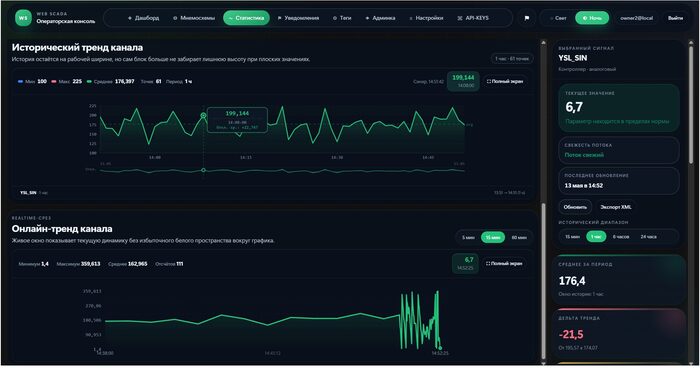Switch theme to Свет
The image size is (700, 368).
click(x=558, y=18)
